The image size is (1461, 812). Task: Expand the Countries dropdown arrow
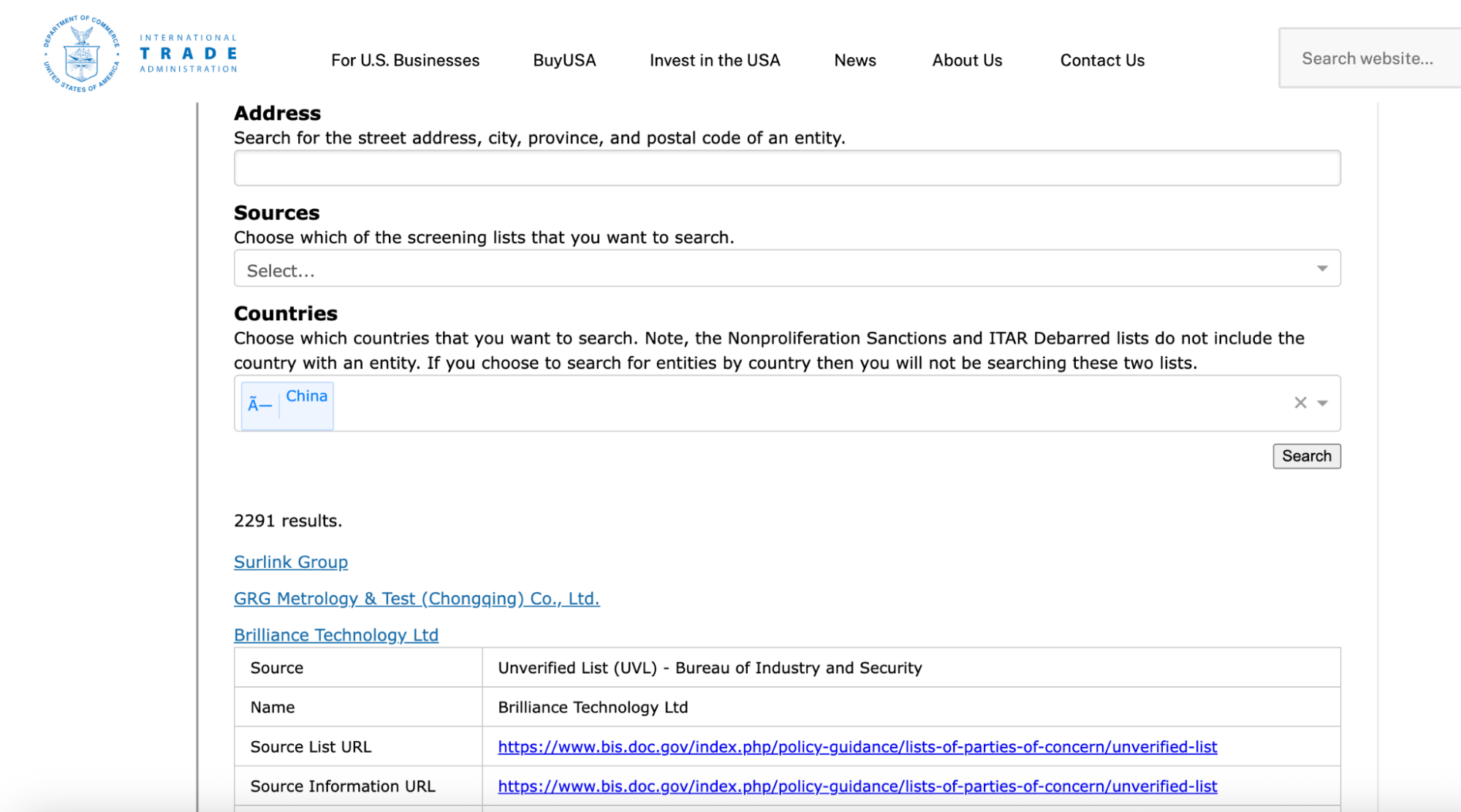point(1322,403)
